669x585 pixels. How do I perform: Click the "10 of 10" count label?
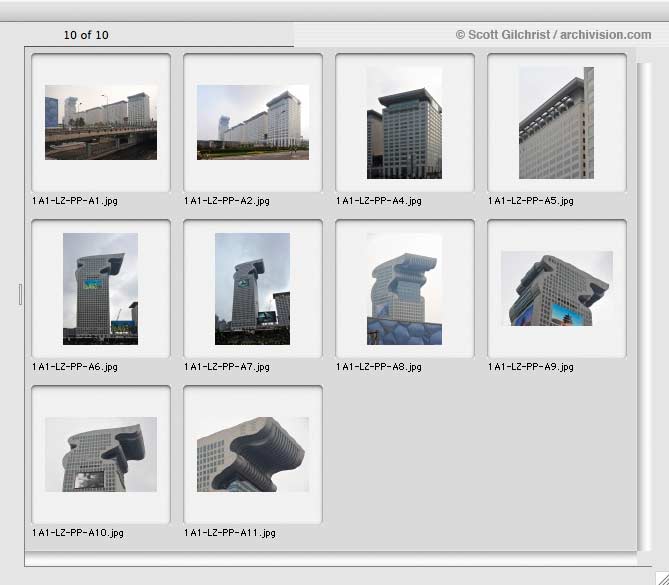(x=86, y=35)
